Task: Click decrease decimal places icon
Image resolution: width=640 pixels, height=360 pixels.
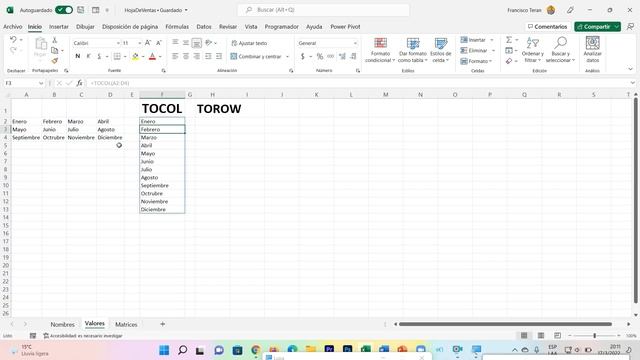Action: pos(353,56)
